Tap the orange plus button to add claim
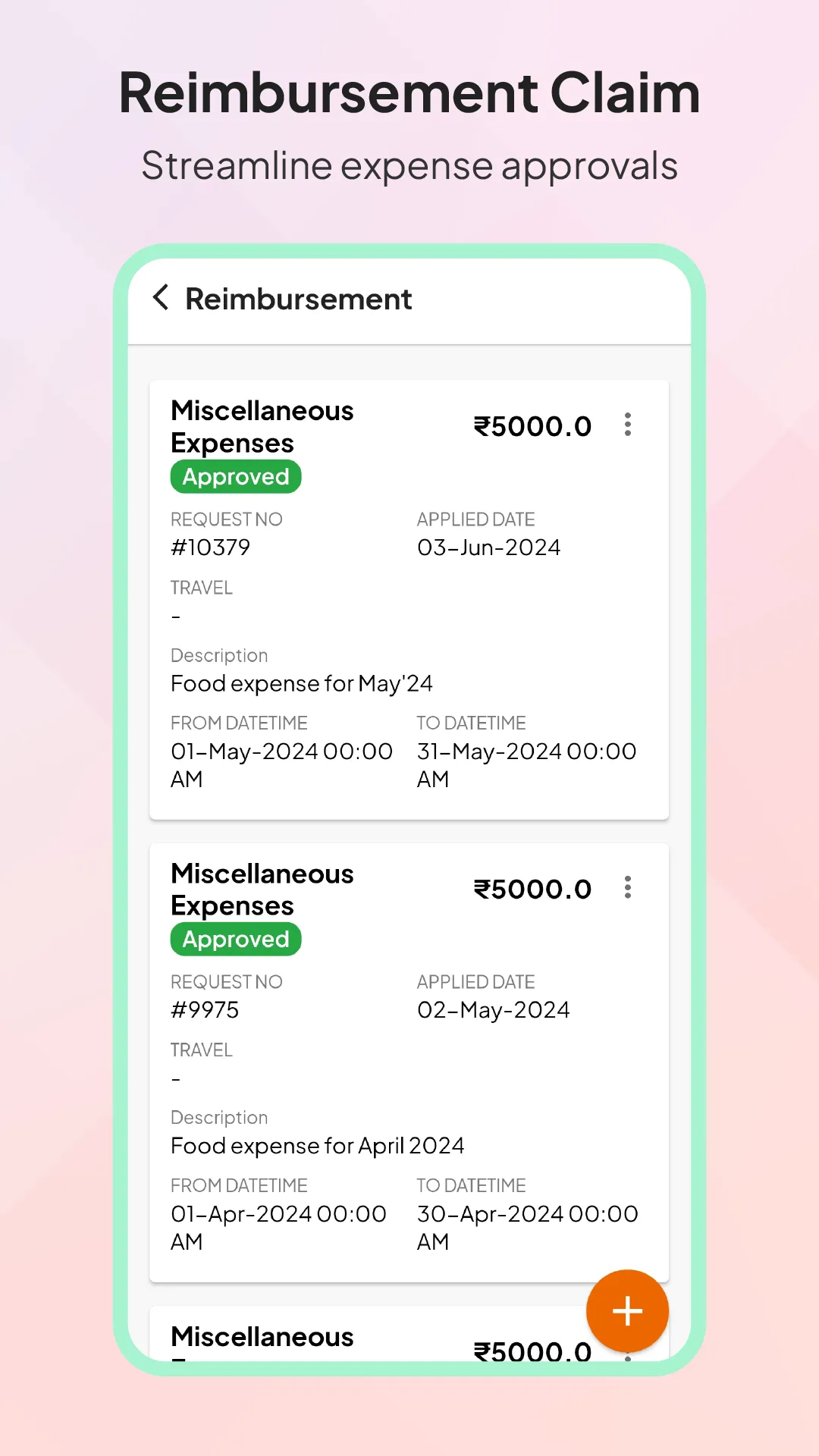Screen dimensions: 819x1456 tap(627, 1311)
